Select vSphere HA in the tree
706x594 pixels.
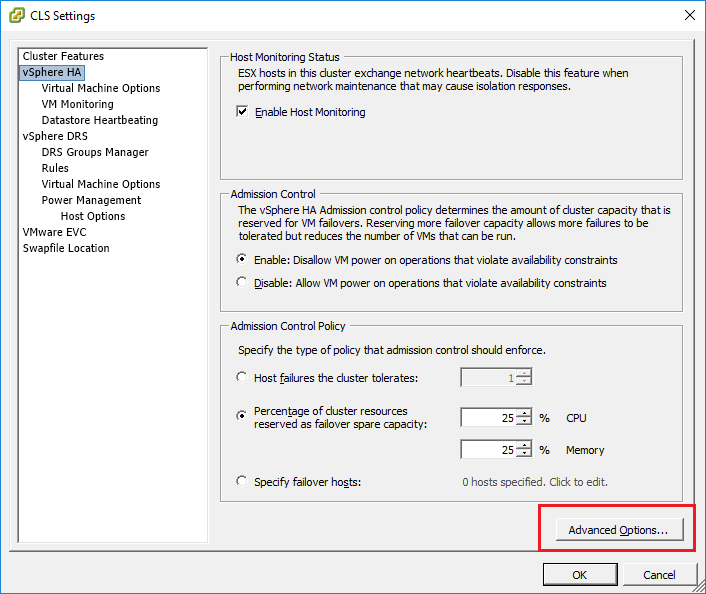point(52,73)
